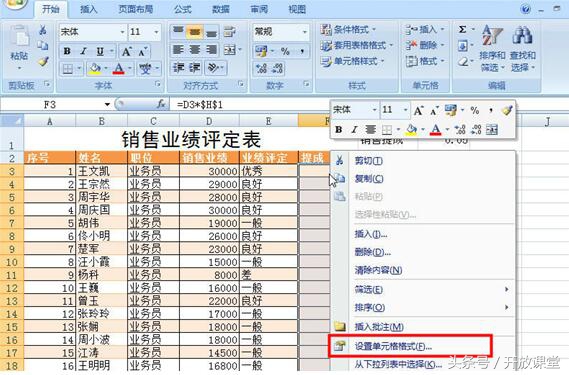Decrease font size with the ribbon's small A icon
The height and width of the screenshot is (375, 569).
(x=143, y=52)
